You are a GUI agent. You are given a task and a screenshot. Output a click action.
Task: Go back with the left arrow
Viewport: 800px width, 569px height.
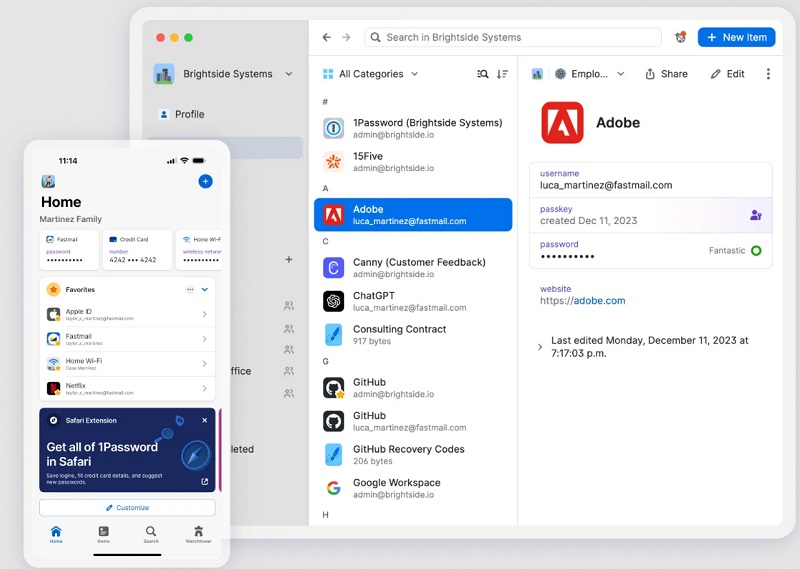327,37
